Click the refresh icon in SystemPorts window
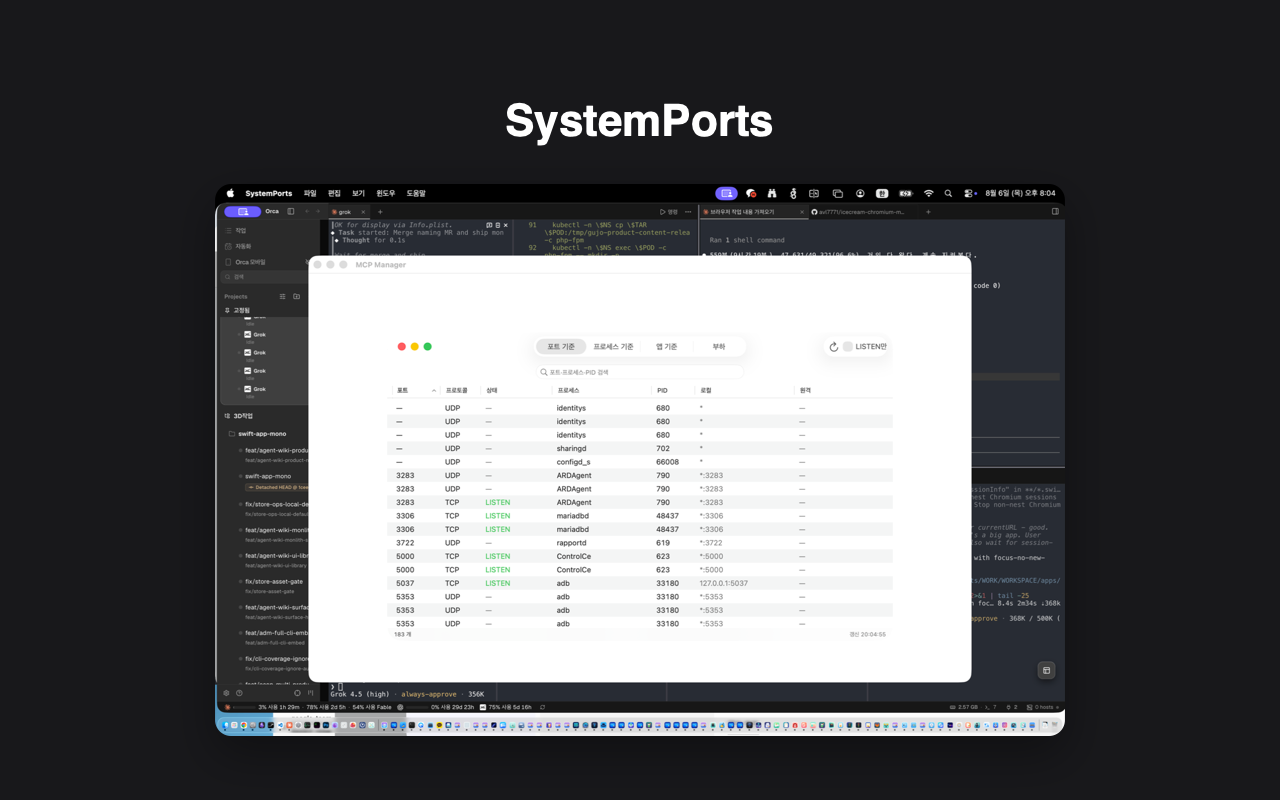This screenshot has height=800, width=1280. tap(834, 347)
